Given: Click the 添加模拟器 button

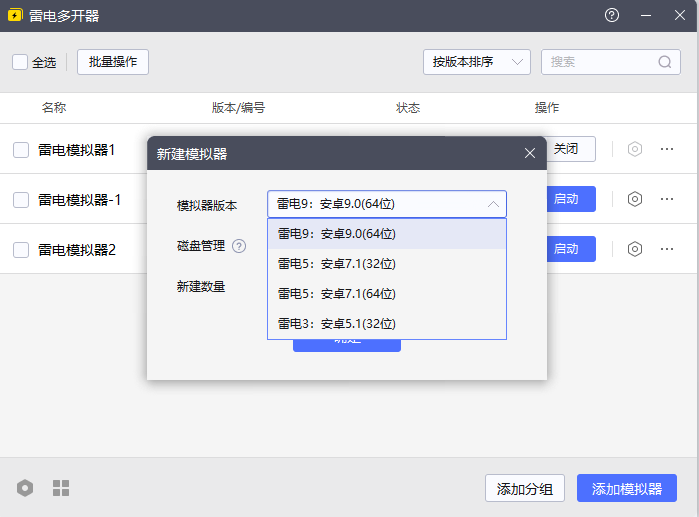Looking at the screenshot, I should point(626,489).
